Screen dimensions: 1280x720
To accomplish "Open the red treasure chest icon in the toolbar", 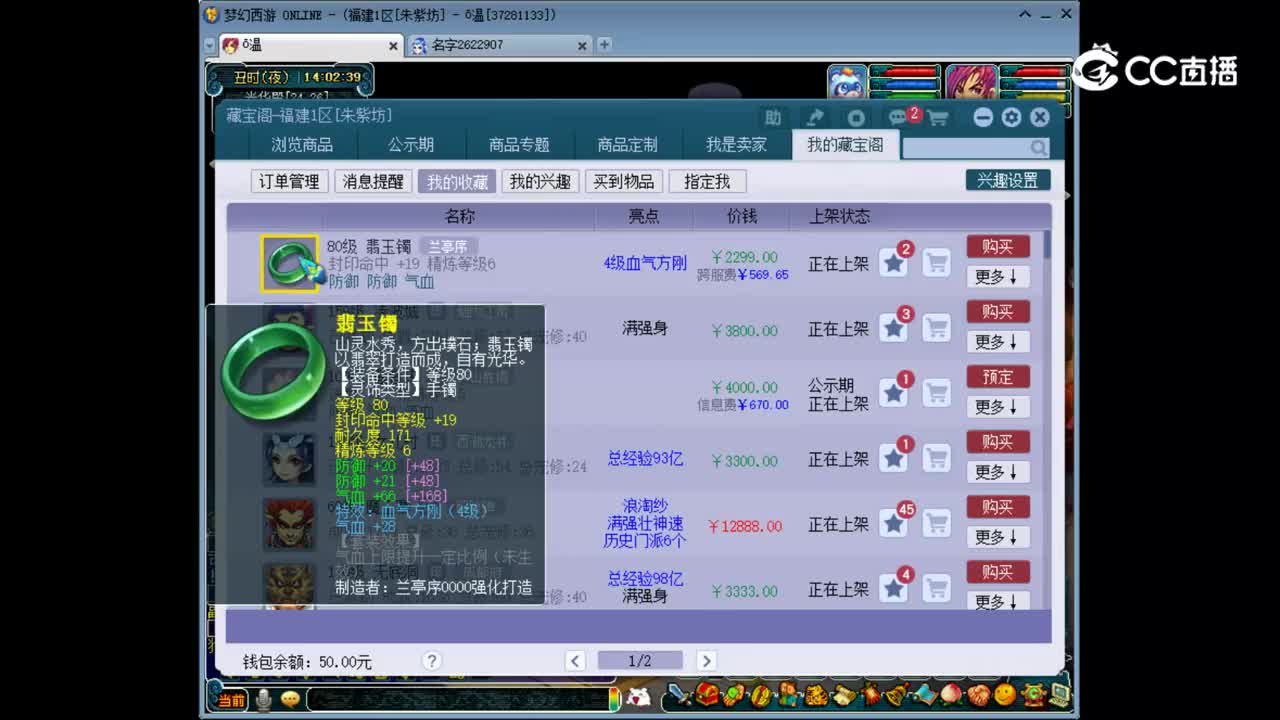I will point(707,694).
